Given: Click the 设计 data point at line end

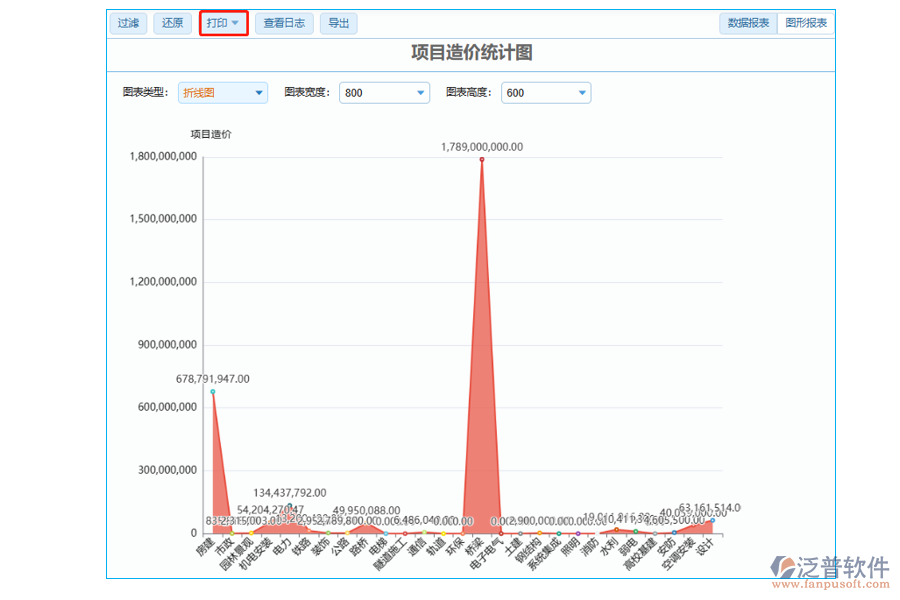Looking at the screenshot, I should tap(713, 520).
